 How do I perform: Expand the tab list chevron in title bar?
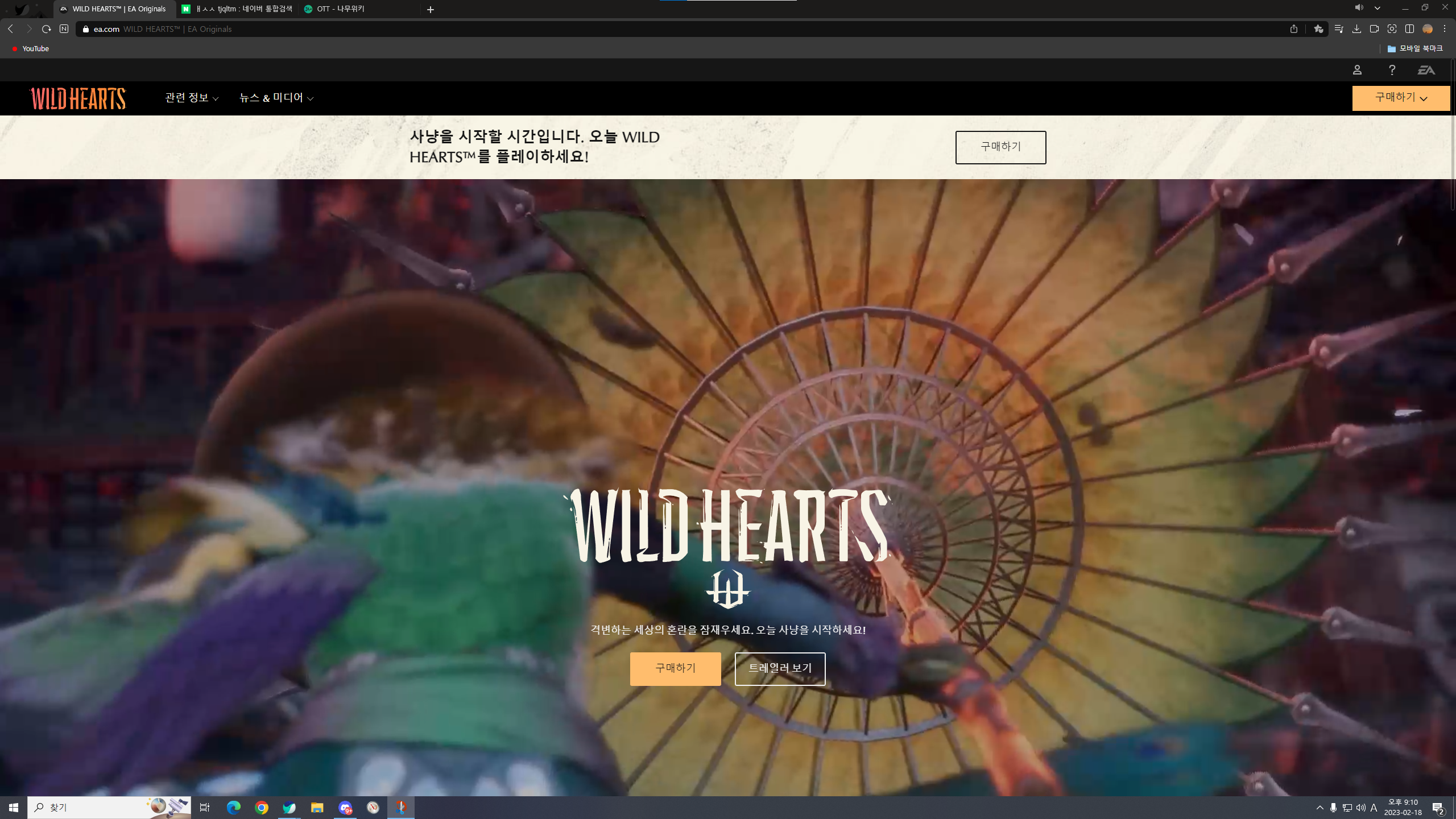(x=1378, y=8)
